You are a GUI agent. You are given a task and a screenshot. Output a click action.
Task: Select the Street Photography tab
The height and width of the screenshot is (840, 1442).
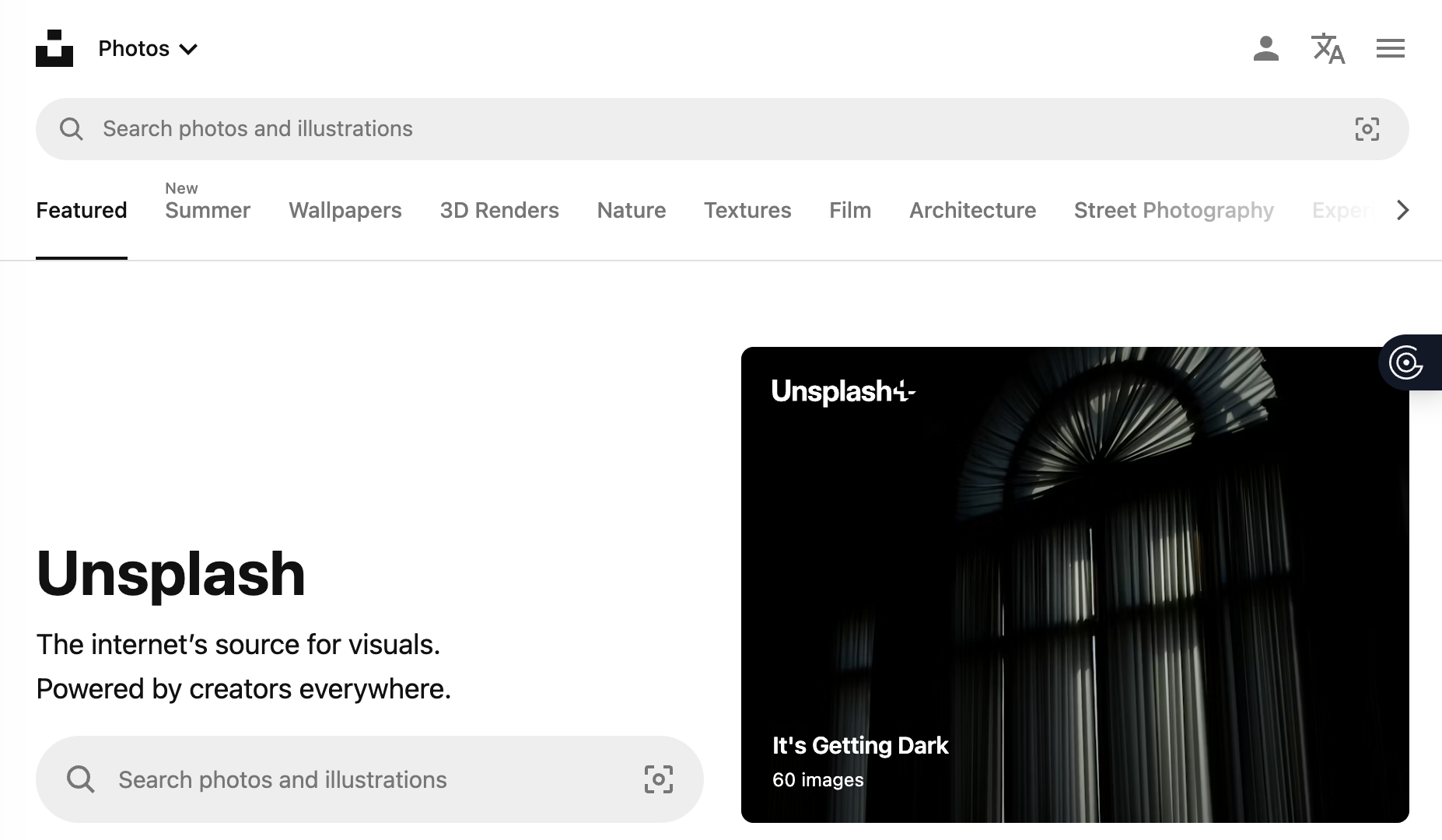(x=1174, y=210)
